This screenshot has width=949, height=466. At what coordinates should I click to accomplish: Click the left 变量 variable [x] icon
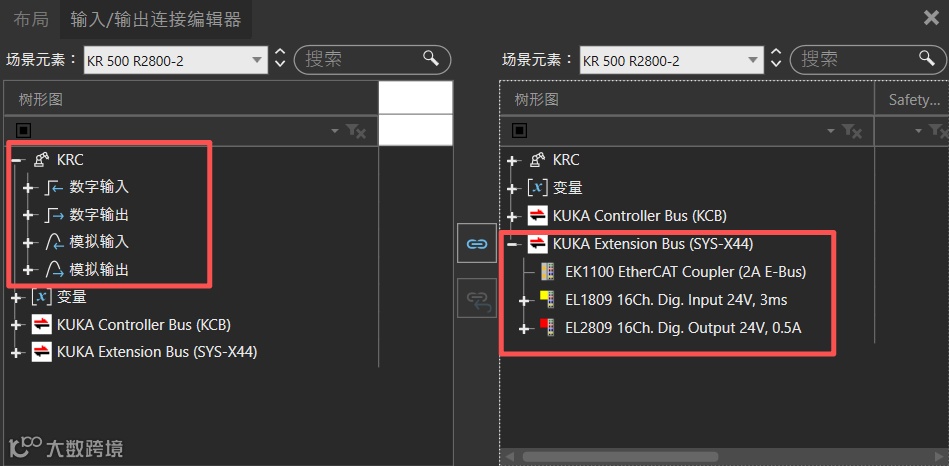coord(41,297)
